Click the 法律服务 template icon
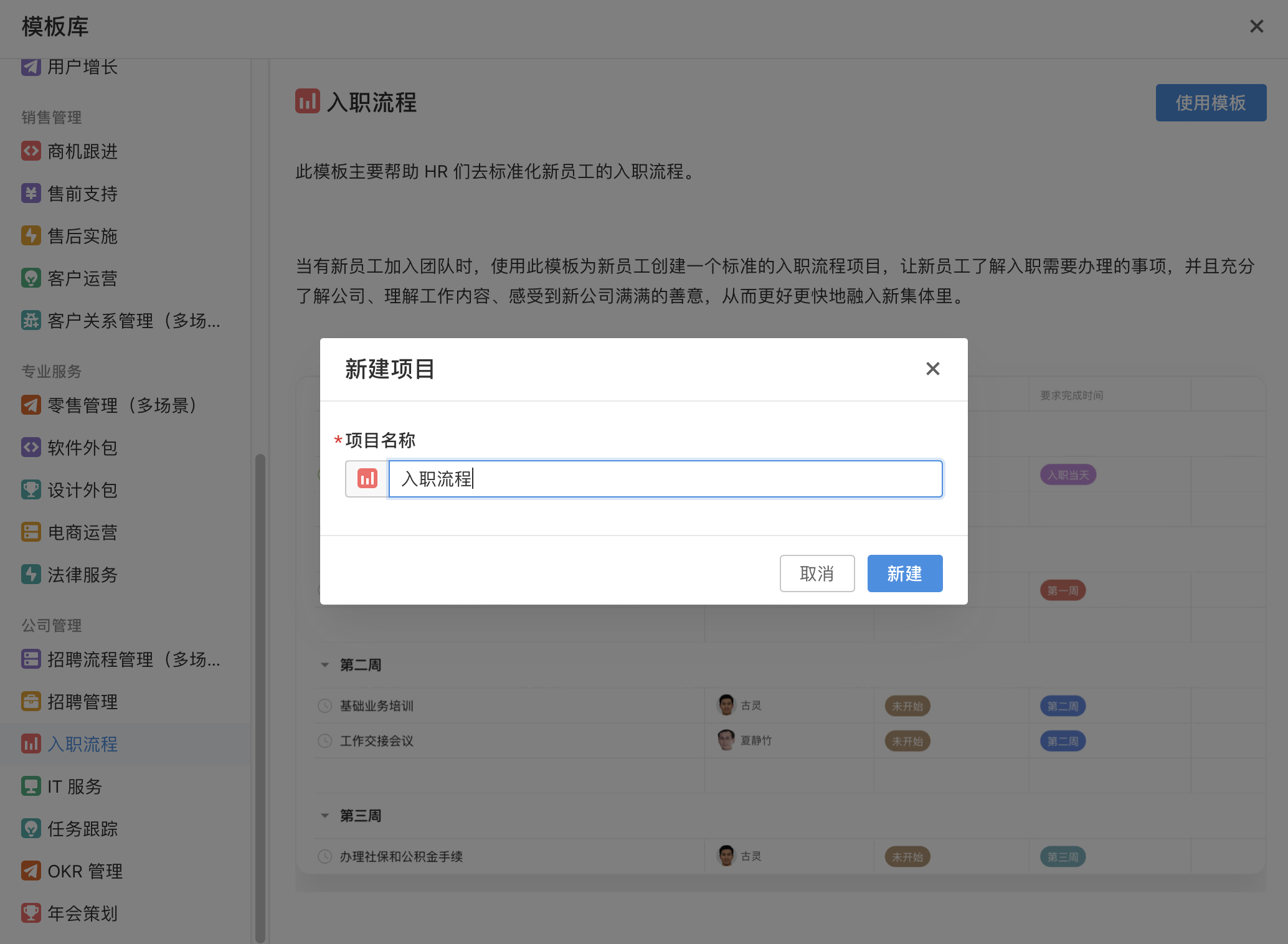Image resolution: width=1288 pixels, height=944 pixels. (31, 574)
